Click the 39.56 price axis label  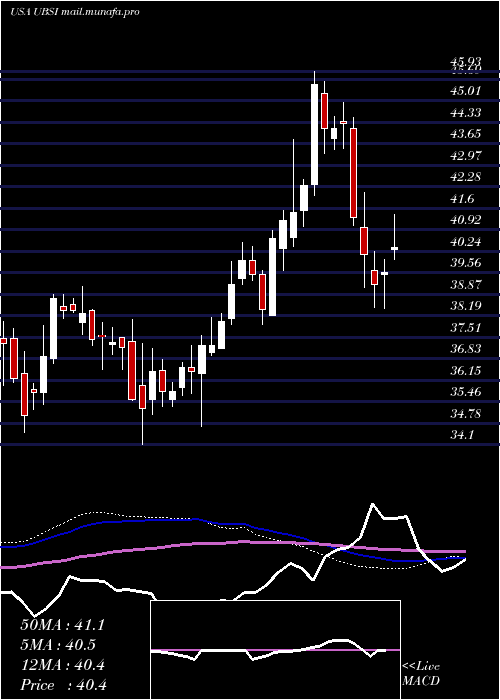pyautogui.click(x=466, y=263)
